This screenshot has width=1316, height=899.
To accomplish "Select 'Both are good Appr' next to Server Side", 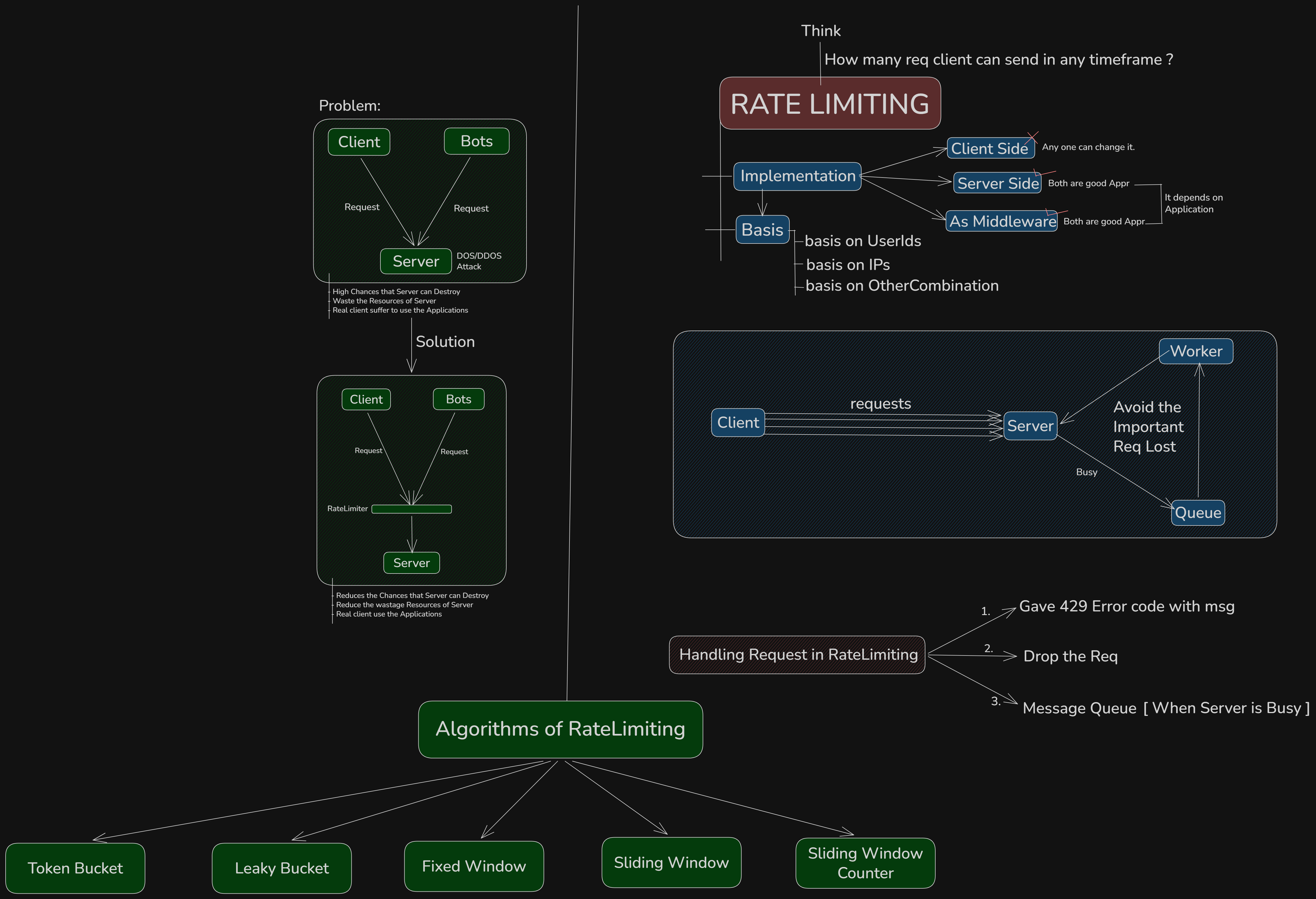I will click(1088, 183).
